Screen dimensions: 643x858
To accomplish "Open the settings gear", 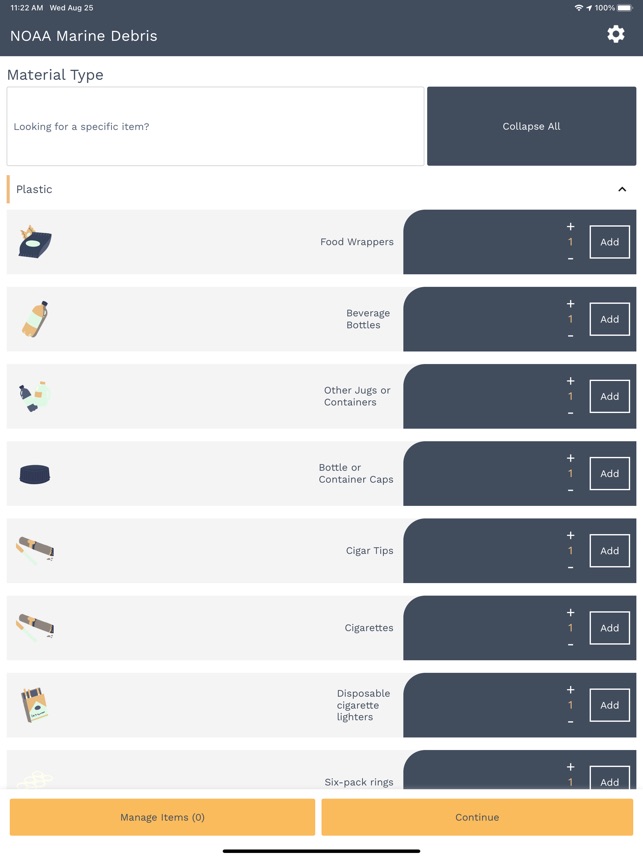I will click(x=617, y=33).
